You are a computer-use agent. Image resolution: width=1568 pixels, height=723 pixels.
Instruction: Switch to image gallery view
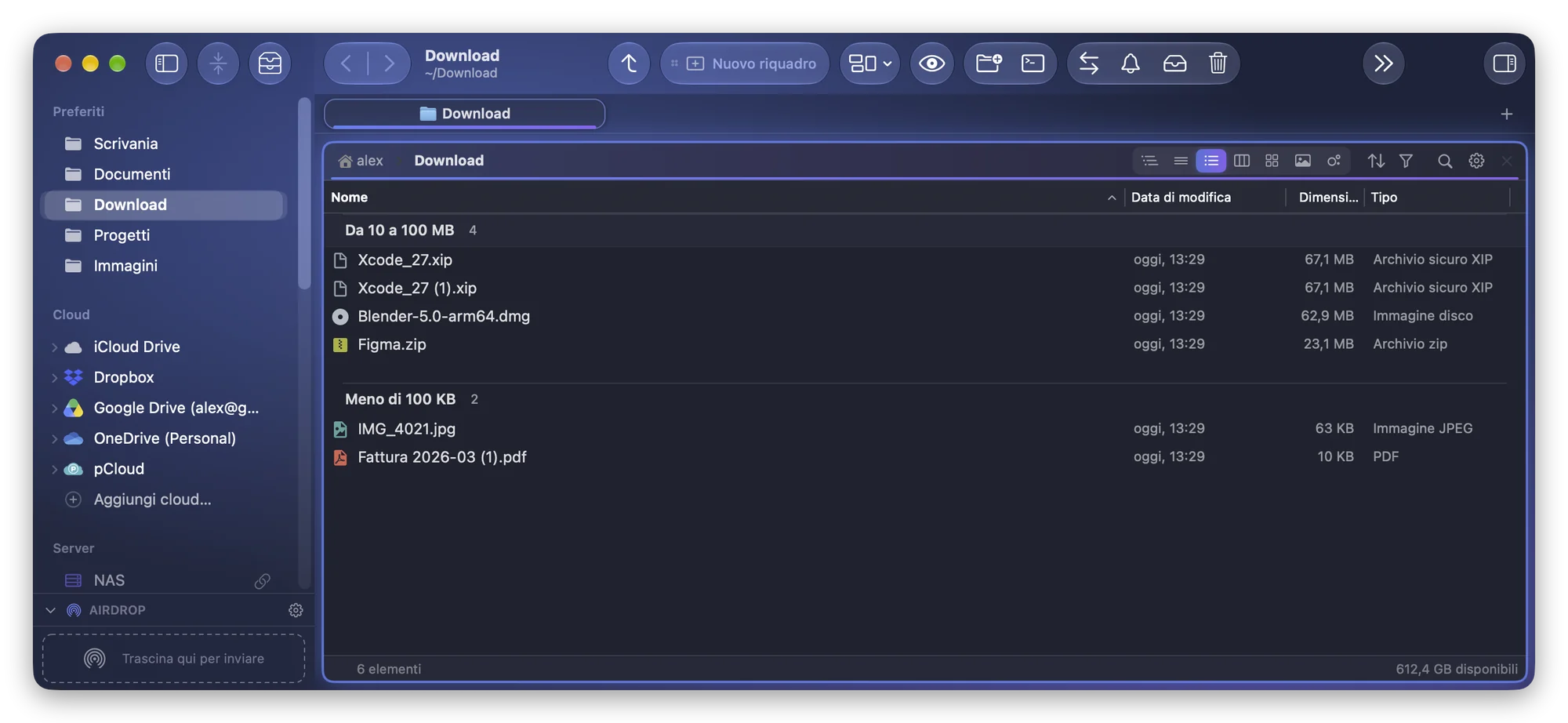pyautogui.click(x=1303, y=161)
